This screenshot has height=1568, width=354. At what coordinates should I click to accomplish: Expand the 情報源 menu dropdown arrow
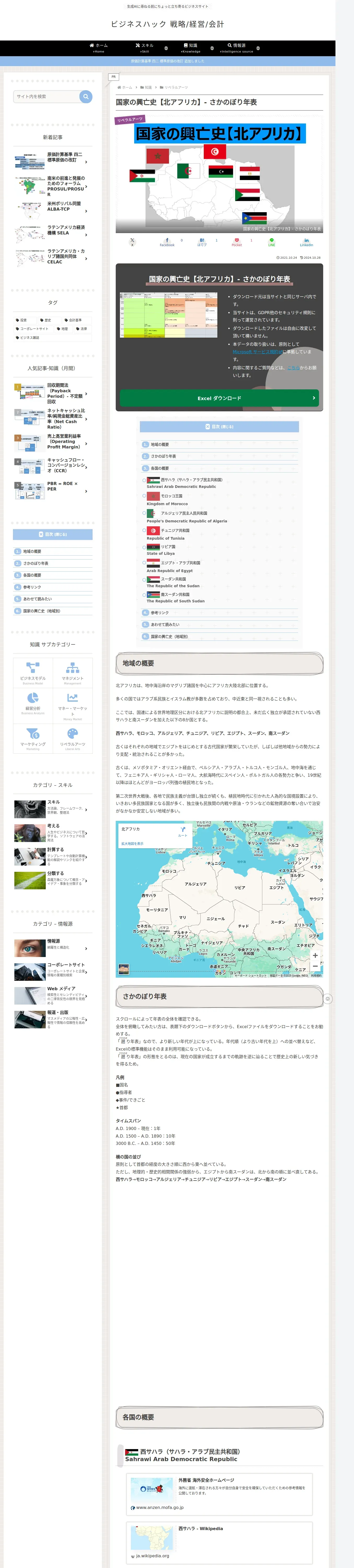click(x=258, y=48)
